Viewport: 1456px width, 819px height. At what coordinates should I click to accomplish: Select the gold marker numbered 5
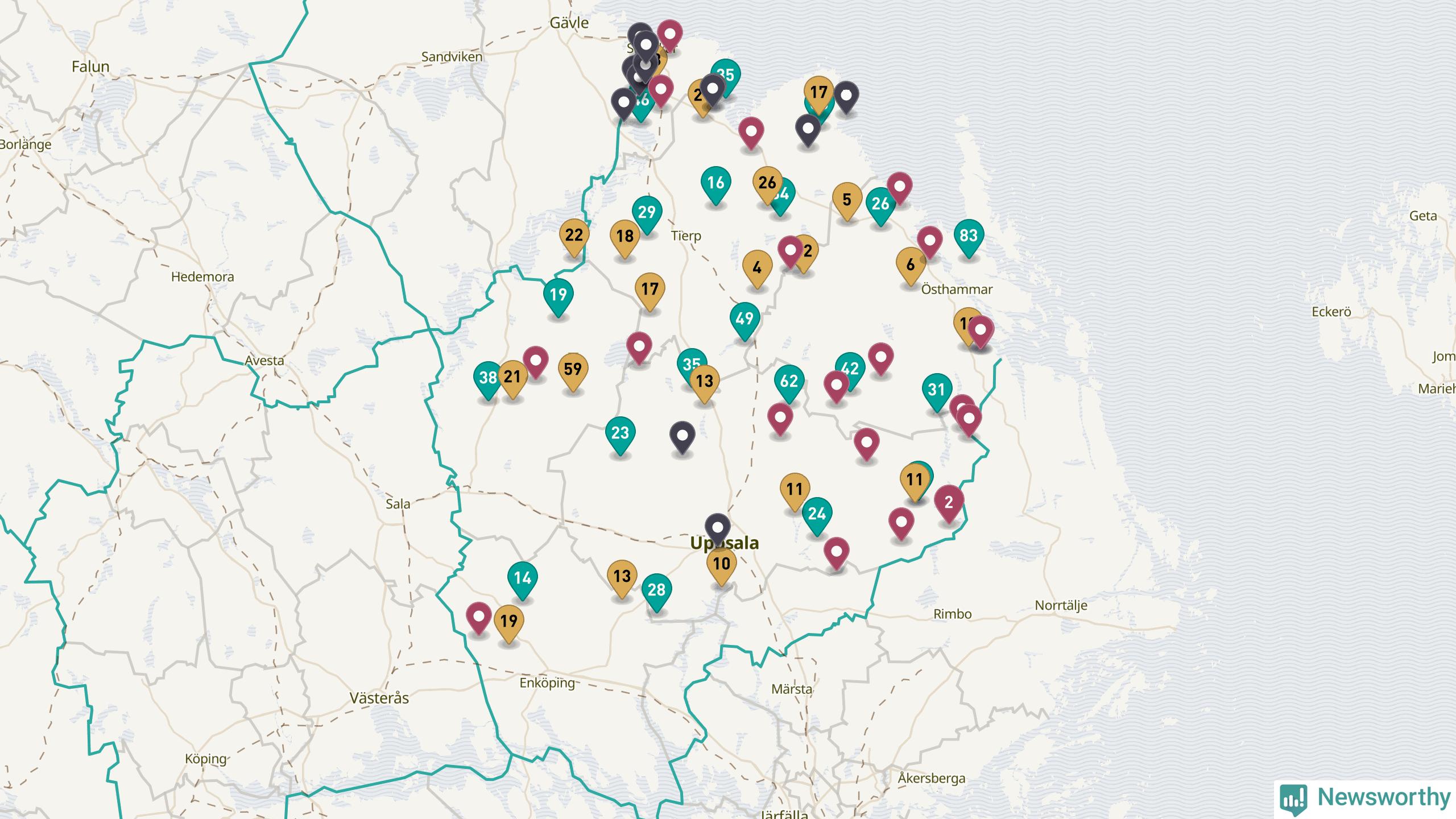click(x=847, y=200)
